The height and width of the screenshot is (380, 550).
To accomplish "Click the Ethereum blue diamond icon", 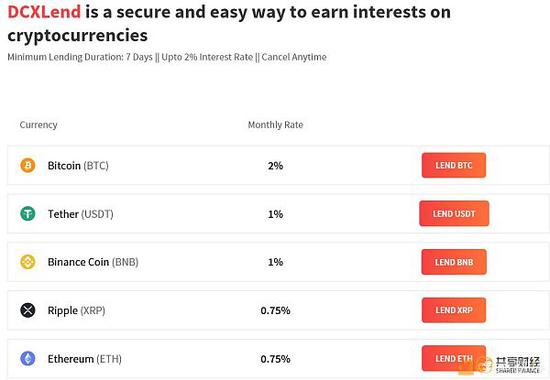I will [x=28, y=359].
